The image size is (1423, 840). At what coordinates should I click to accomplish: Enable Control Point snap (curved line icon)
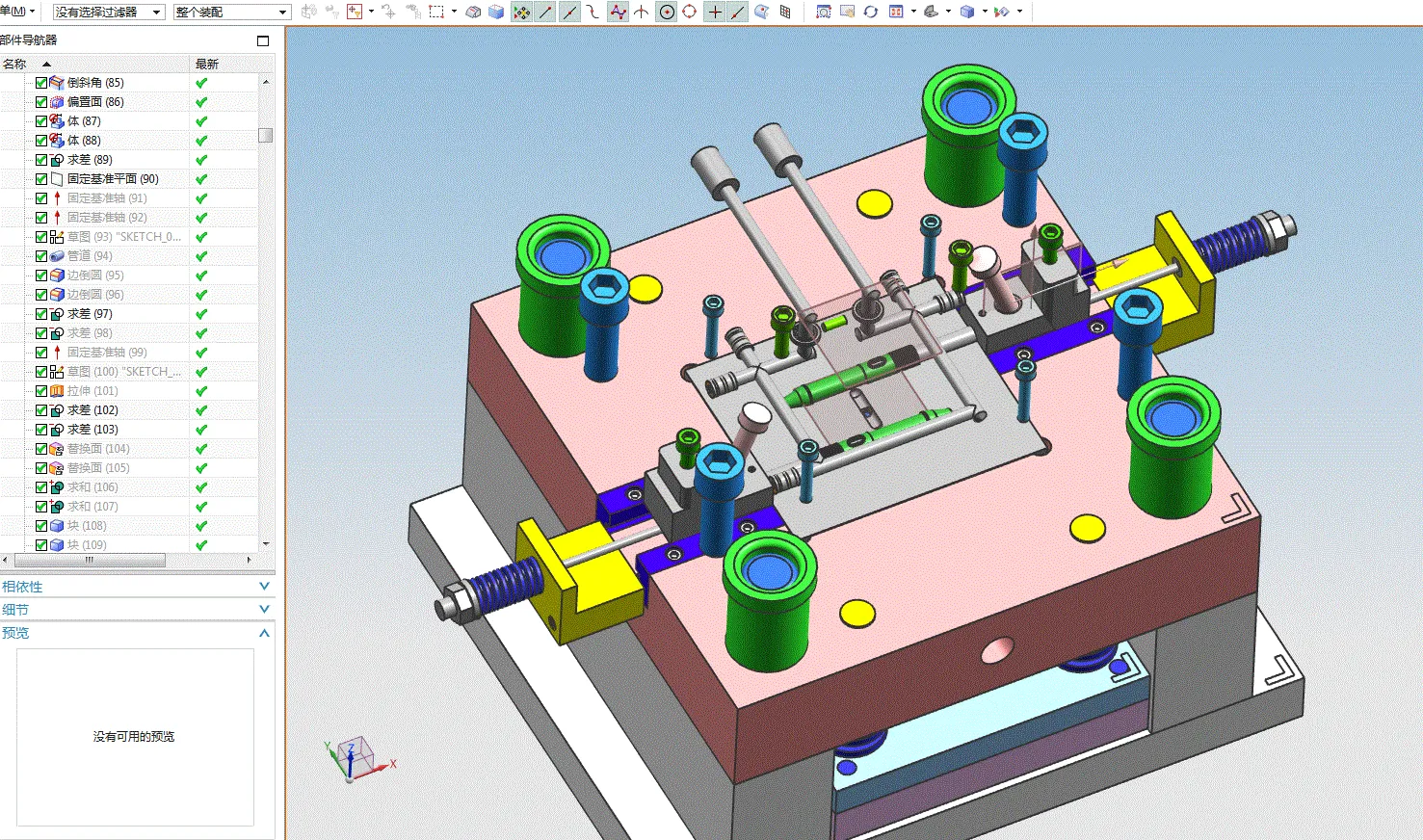[x=593, y=12]
